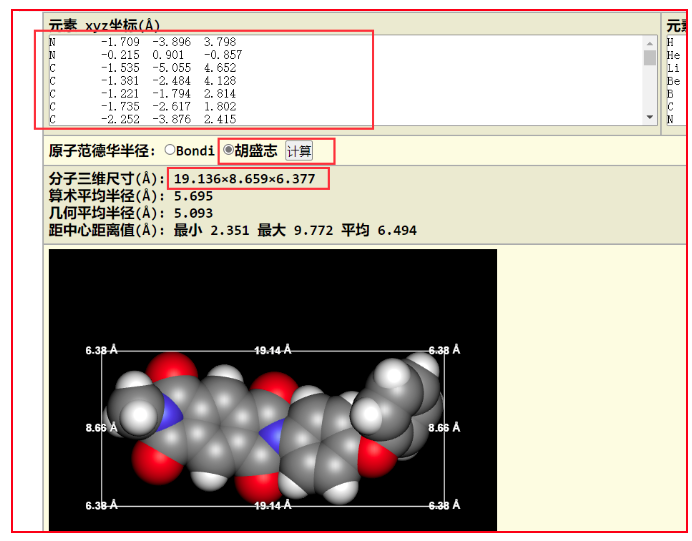Click the geometric mean radius value 5.093
Viewport: 692px width, 541px height.
tap(193, 213)
